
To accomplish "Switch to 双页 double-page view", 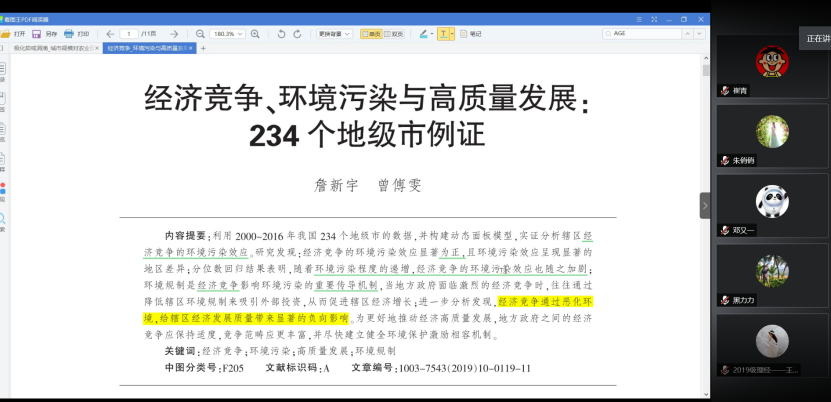I will tap(393, 34).
